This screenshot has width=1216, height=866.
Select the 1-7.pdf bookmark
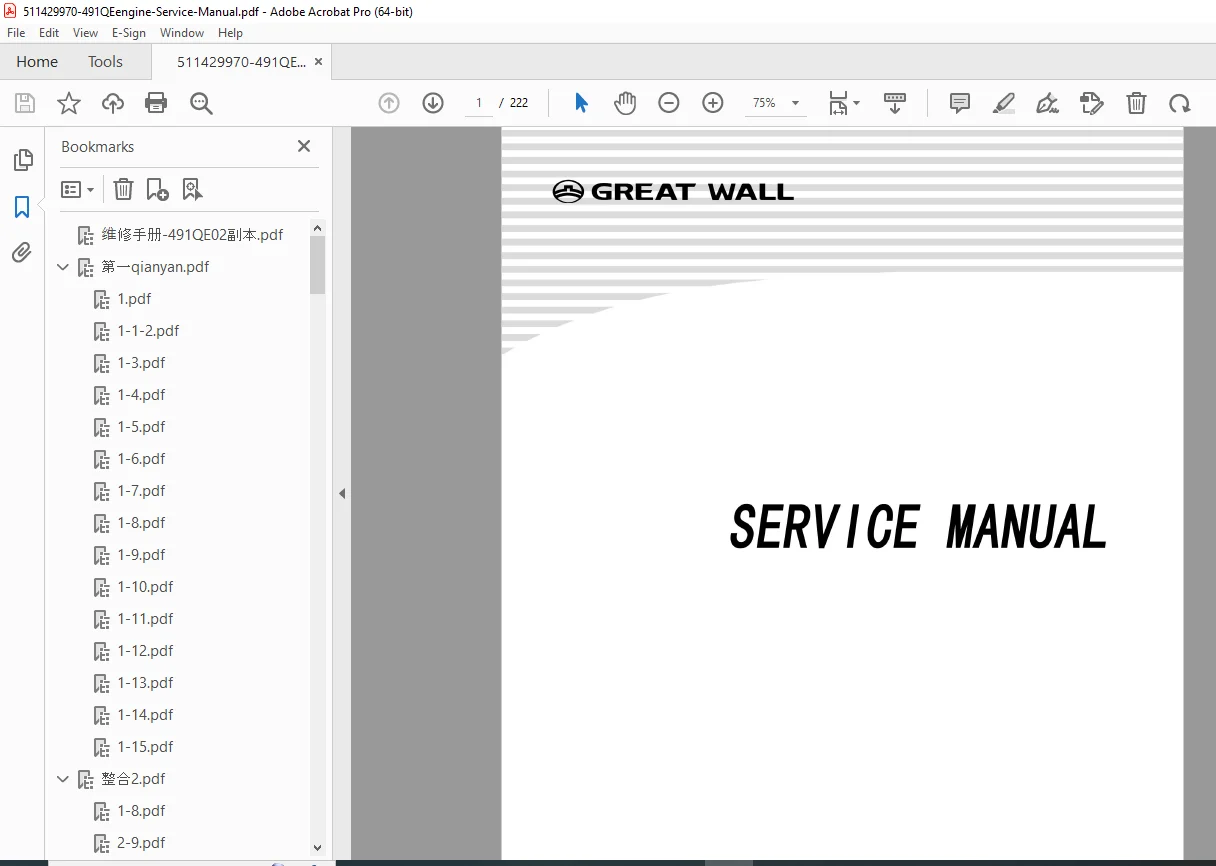141,491
